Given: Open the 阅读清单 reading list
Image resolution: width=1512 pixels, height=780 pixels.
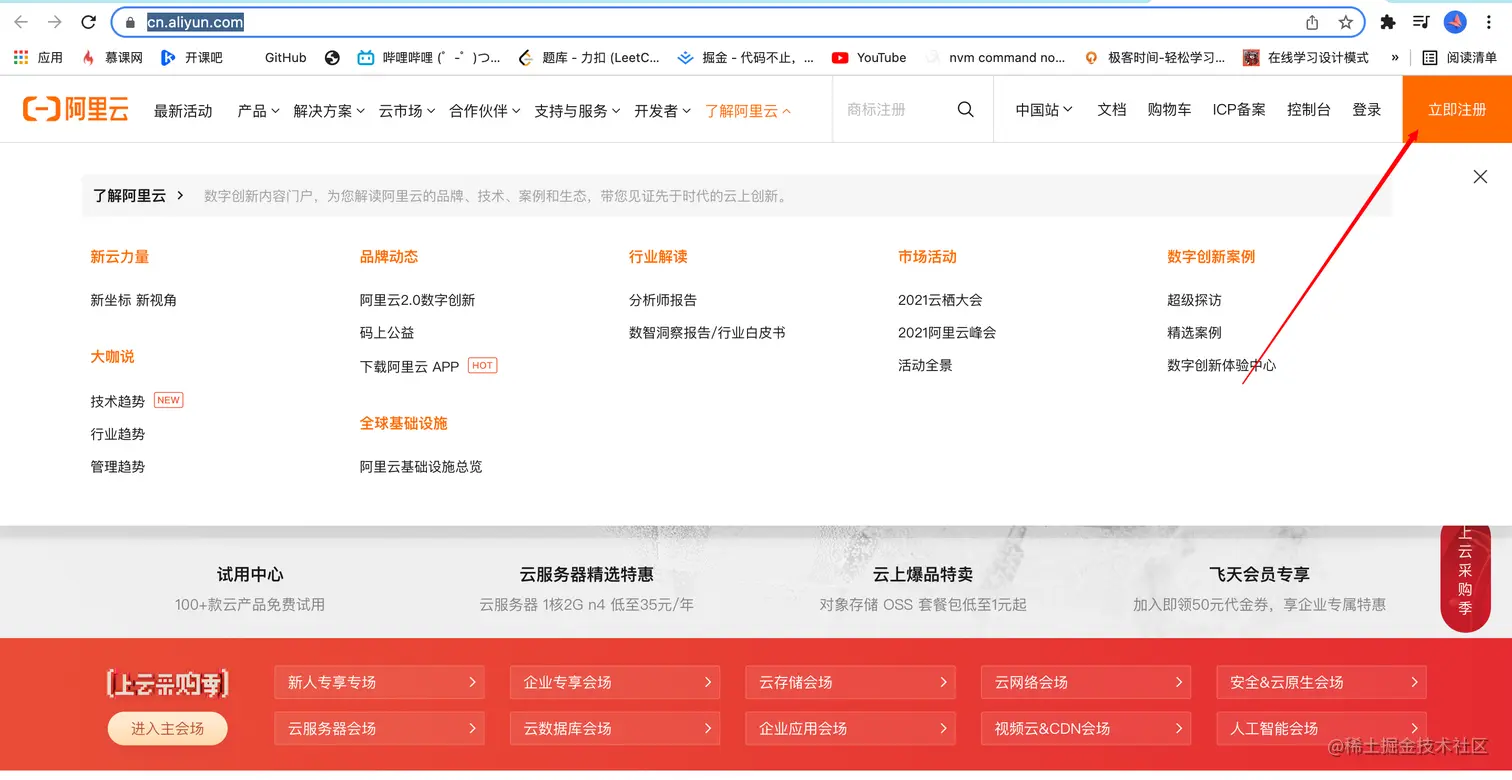Looking at the screenshot, I should coord(1460,58).
